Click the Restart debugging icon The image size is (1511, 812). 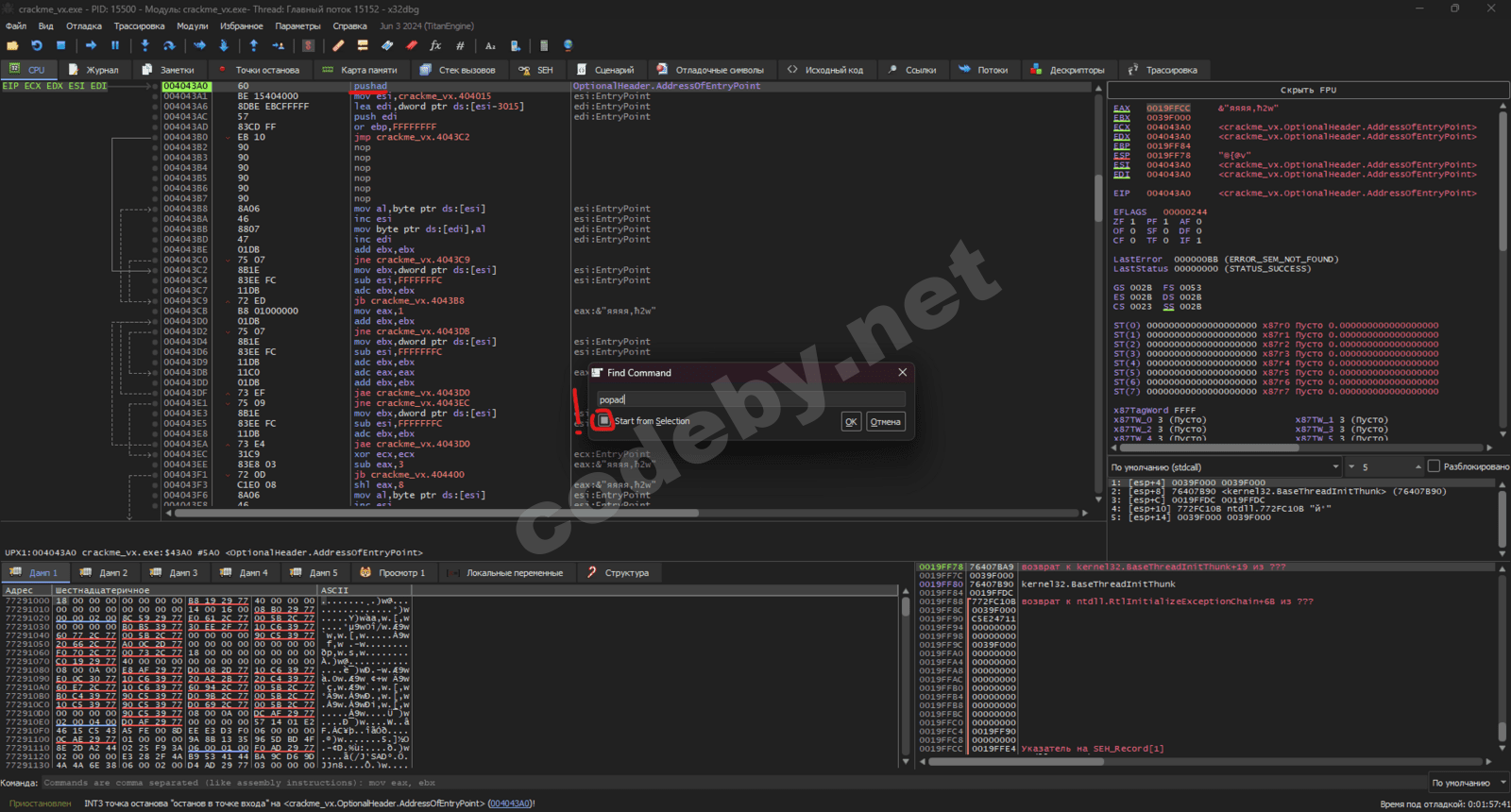click(37, 45)
